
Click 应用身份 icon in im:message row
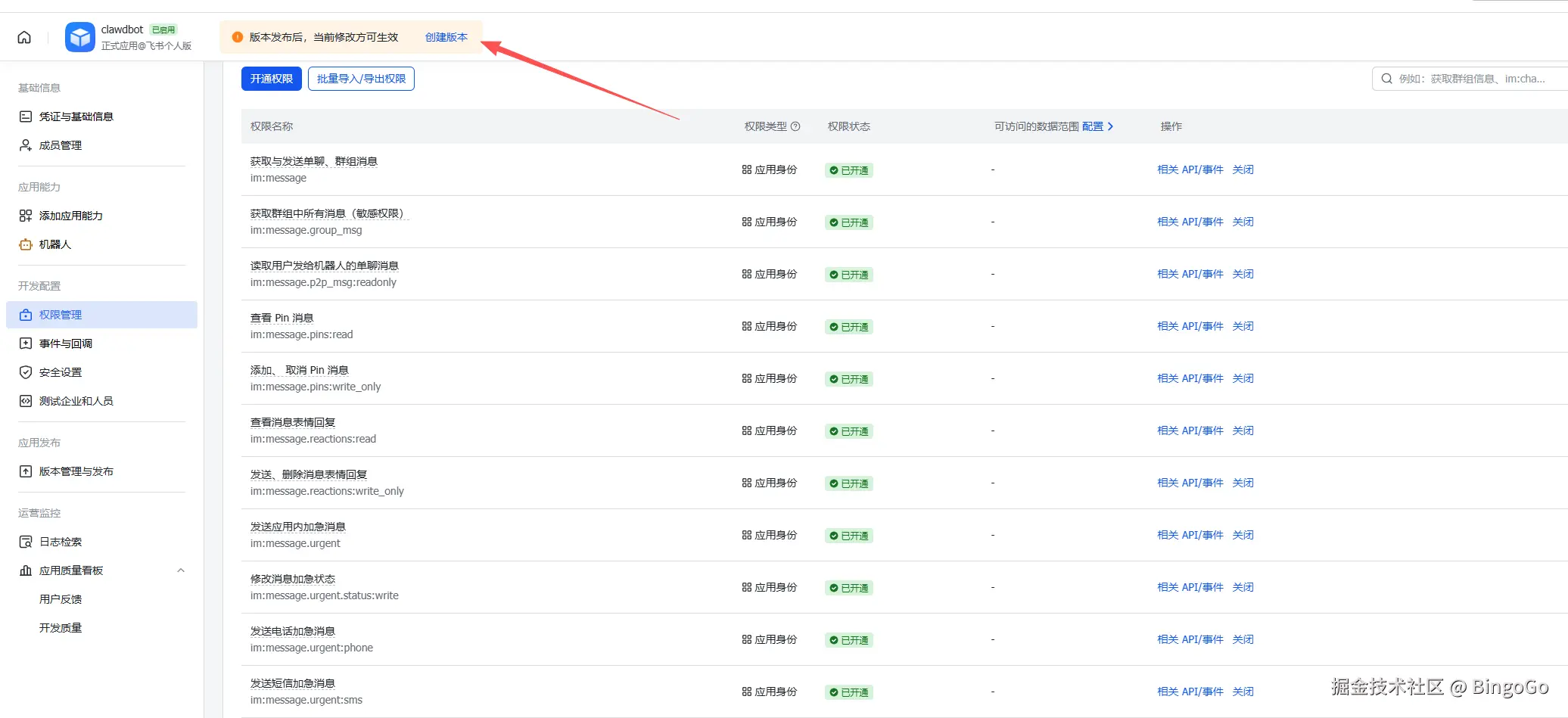[747, 169]
